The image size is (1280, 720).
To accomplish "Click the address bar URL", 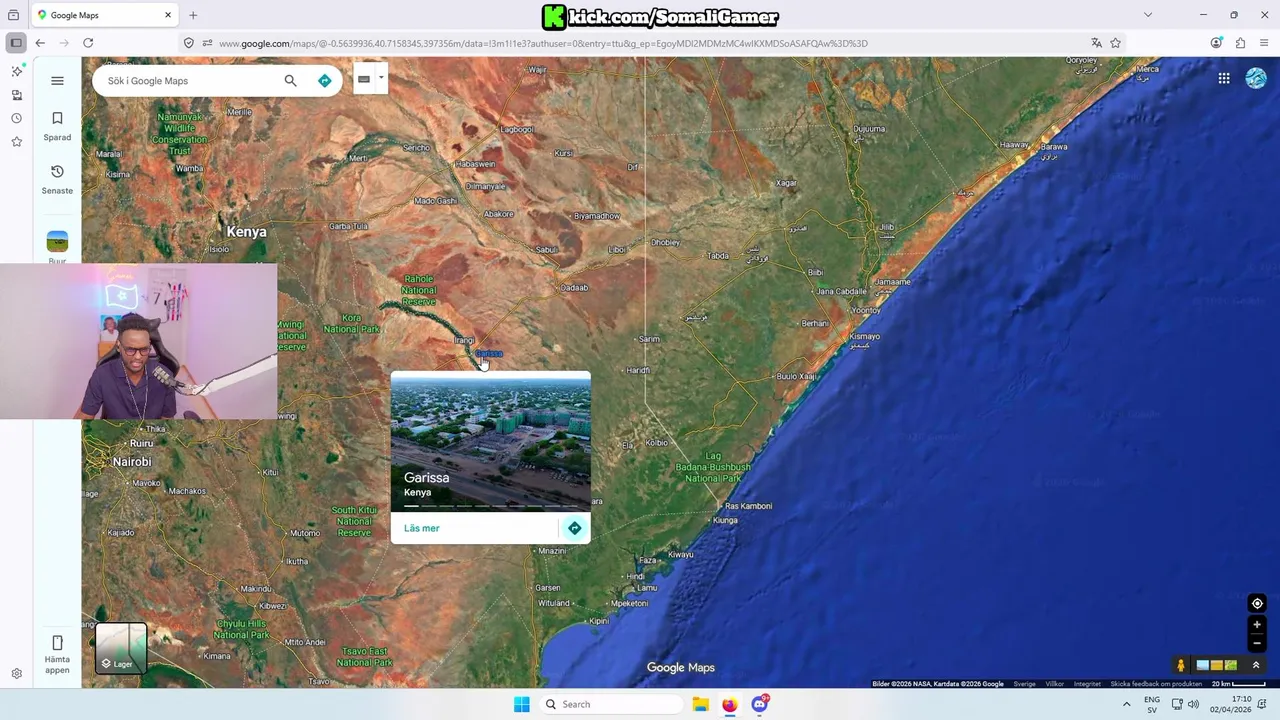I will [543, 43].
